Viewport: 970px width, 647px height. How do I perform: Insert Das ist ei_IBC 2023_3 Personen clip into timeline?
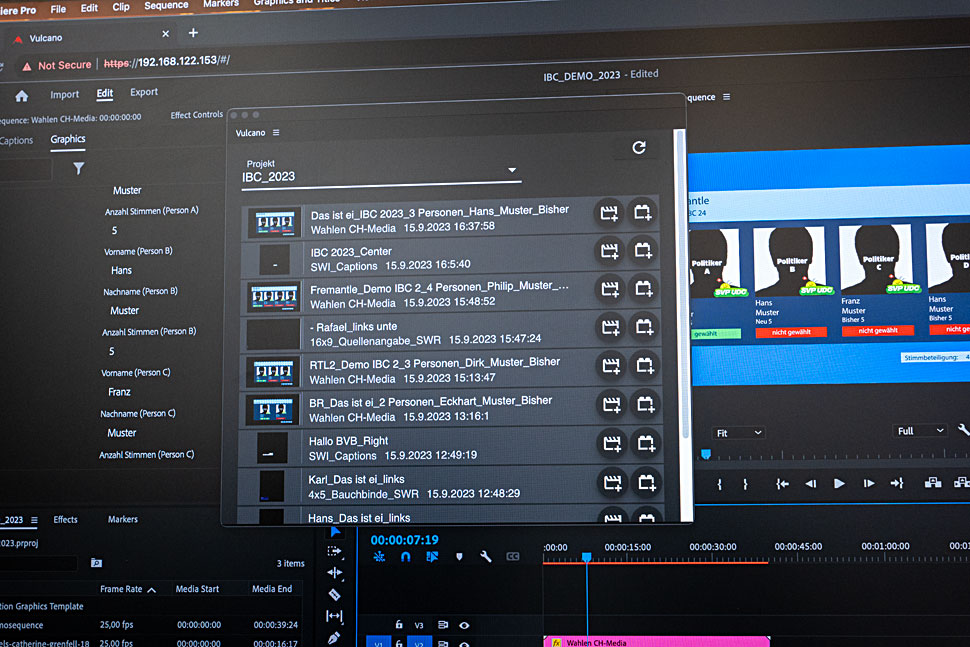[x=609, y=213]
